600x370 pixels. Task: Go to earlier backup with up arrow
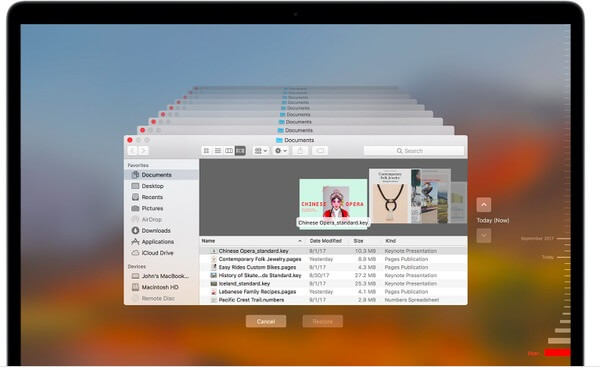(x=484, y=205)
